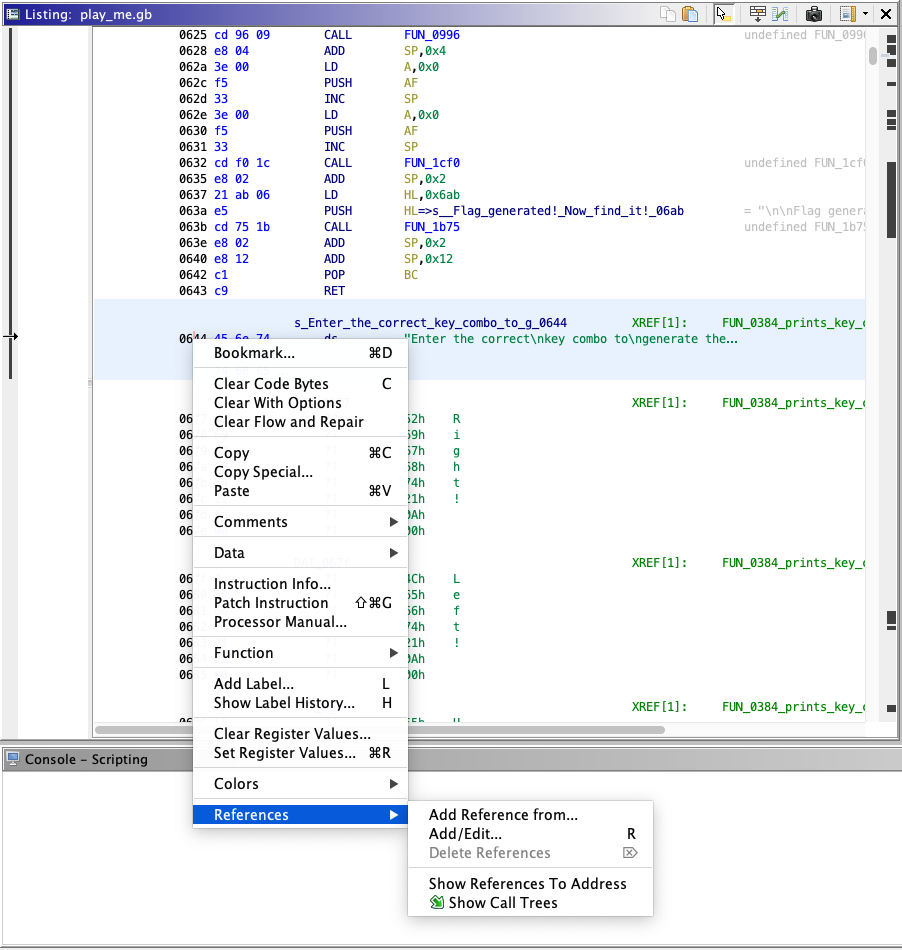The width and height of the screenshot is (902, 950).
Task: Click the Copy icon in Listing toolbar
Action: 668,14
